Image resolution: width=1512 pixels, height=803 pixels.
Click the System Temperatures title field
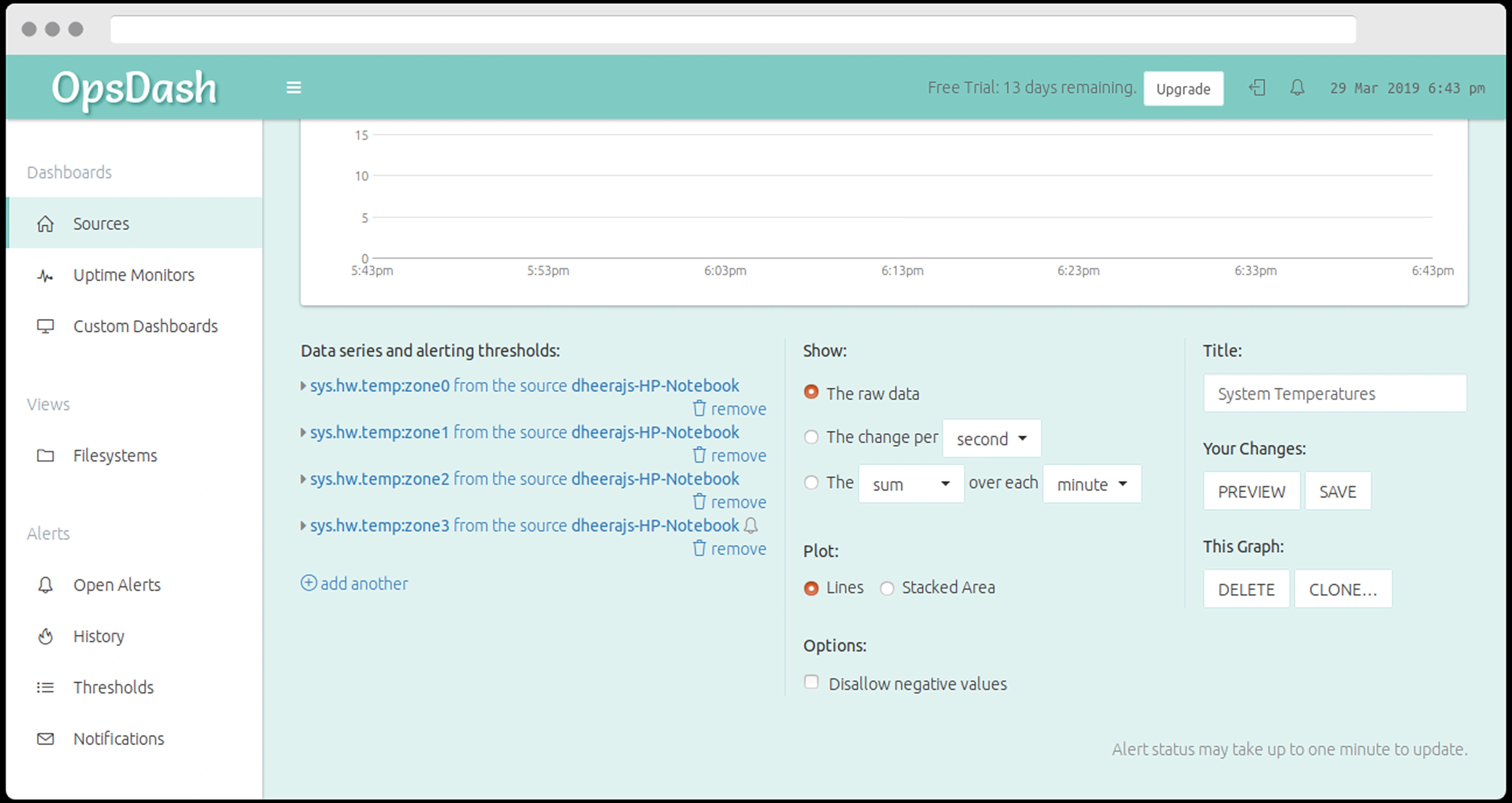pyautogui.click(x=1334, y=393)
